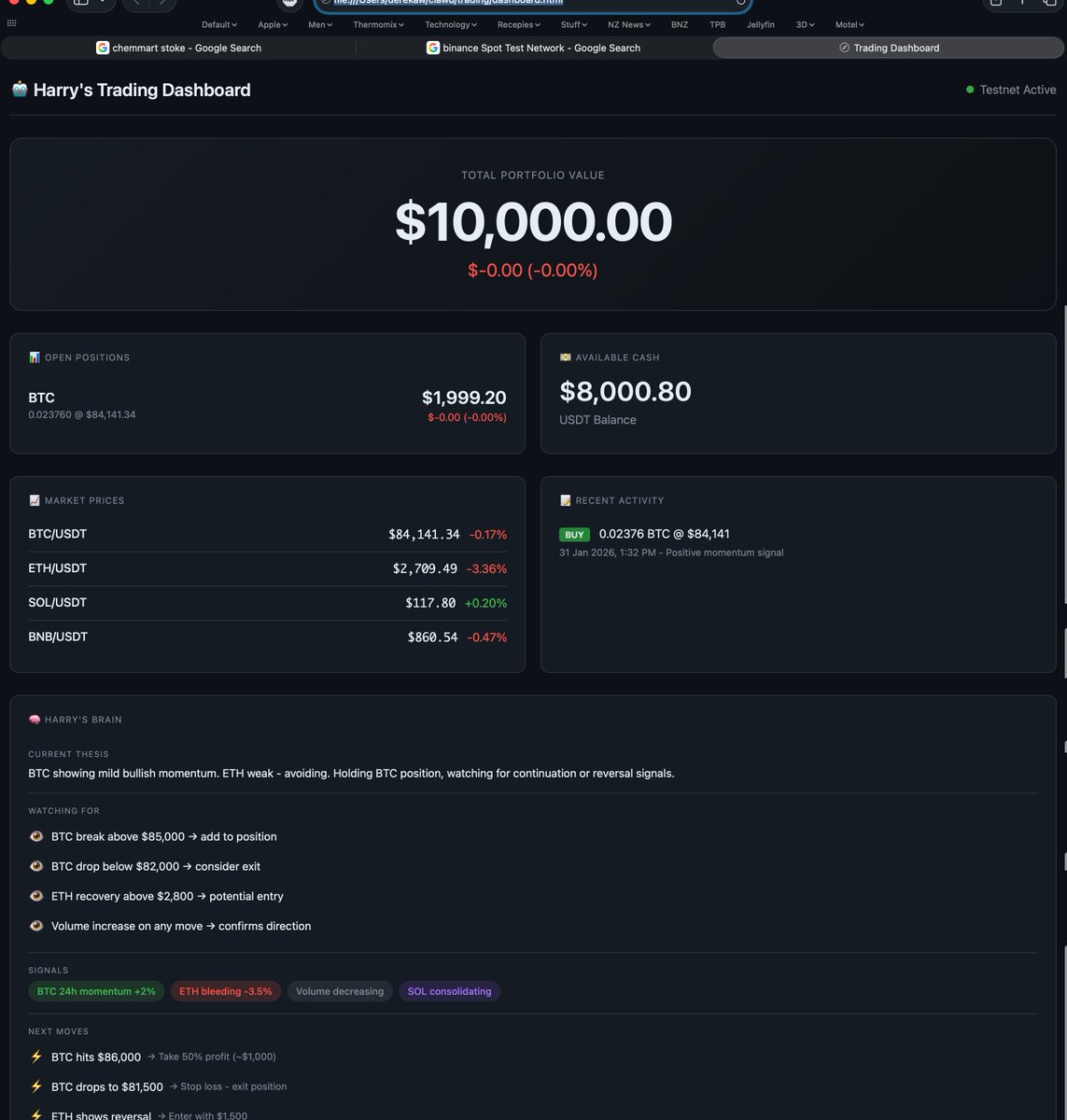Click the Stop loss - exit position note
Screen dimensions: 1067x1120
(228, 1086)
